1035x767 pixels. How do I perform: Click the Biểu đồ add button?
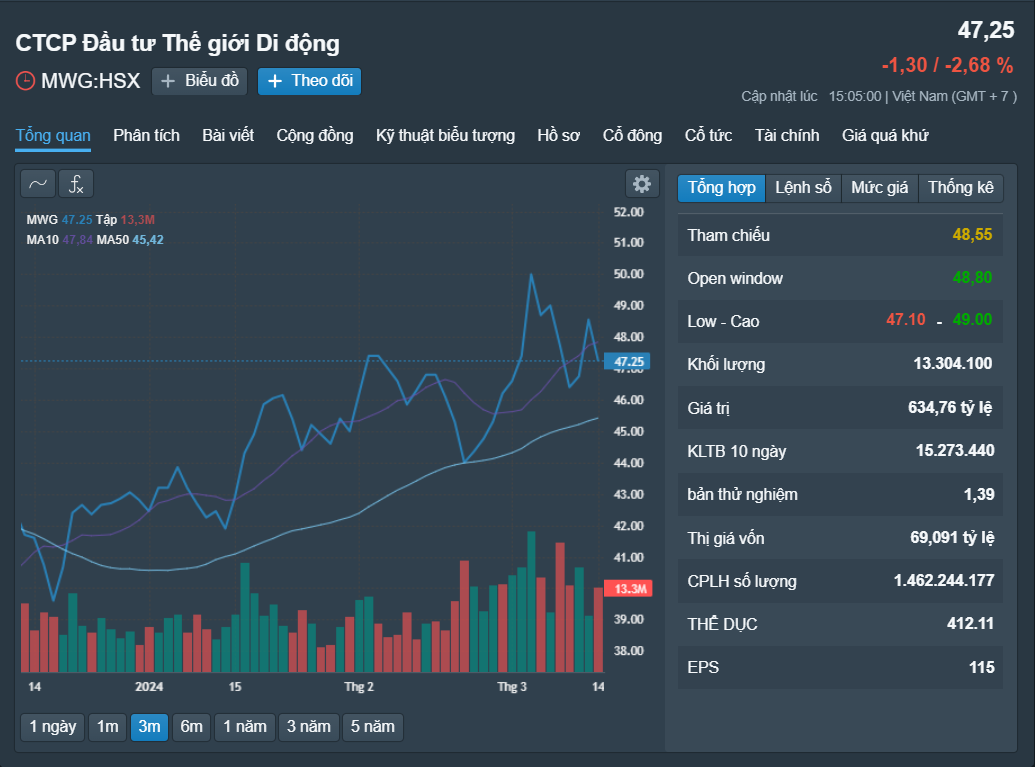coord(199,81)
